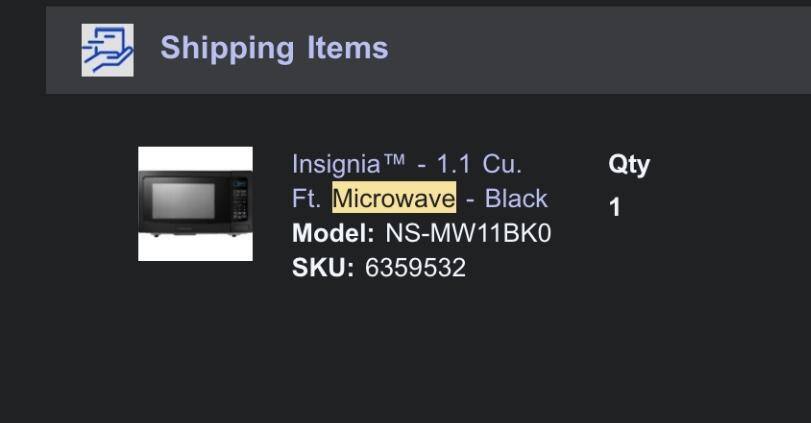Click the "Qty" column header
This screenshot has width=811, height=423.
click(x=629, y=164)
